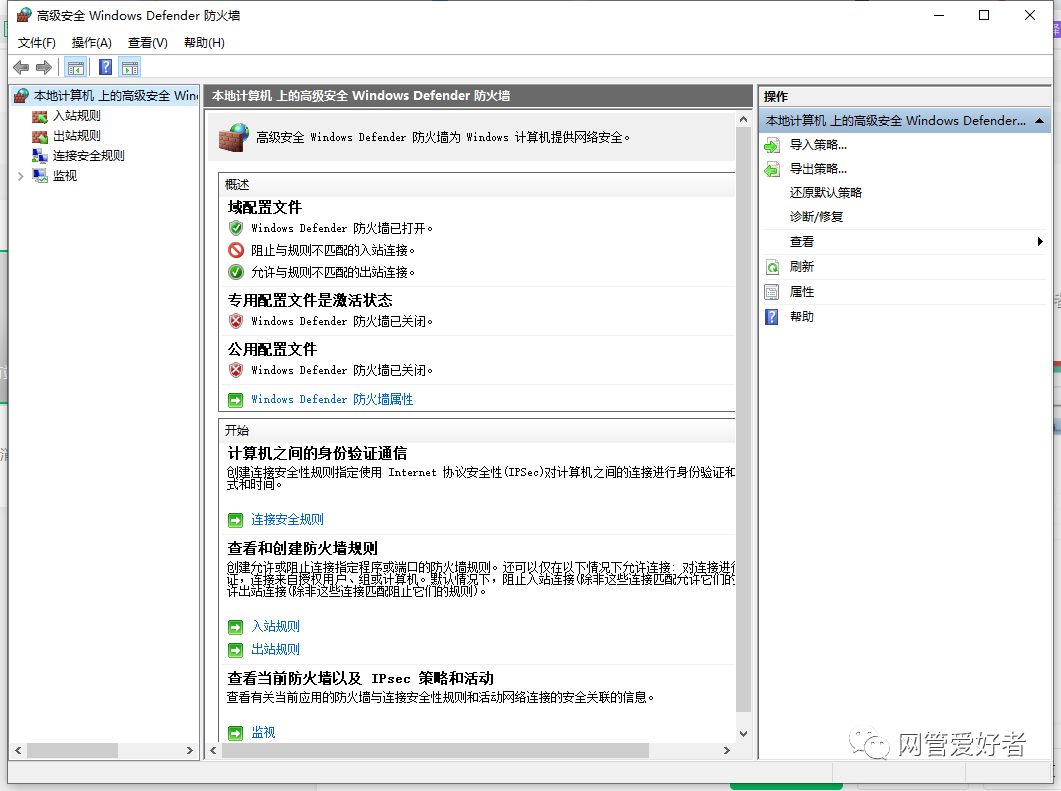Viewport: 1061px width, 791px height.
Task: Toggle the show/hide console tree toolbar icon
Action: pos(76,68)
